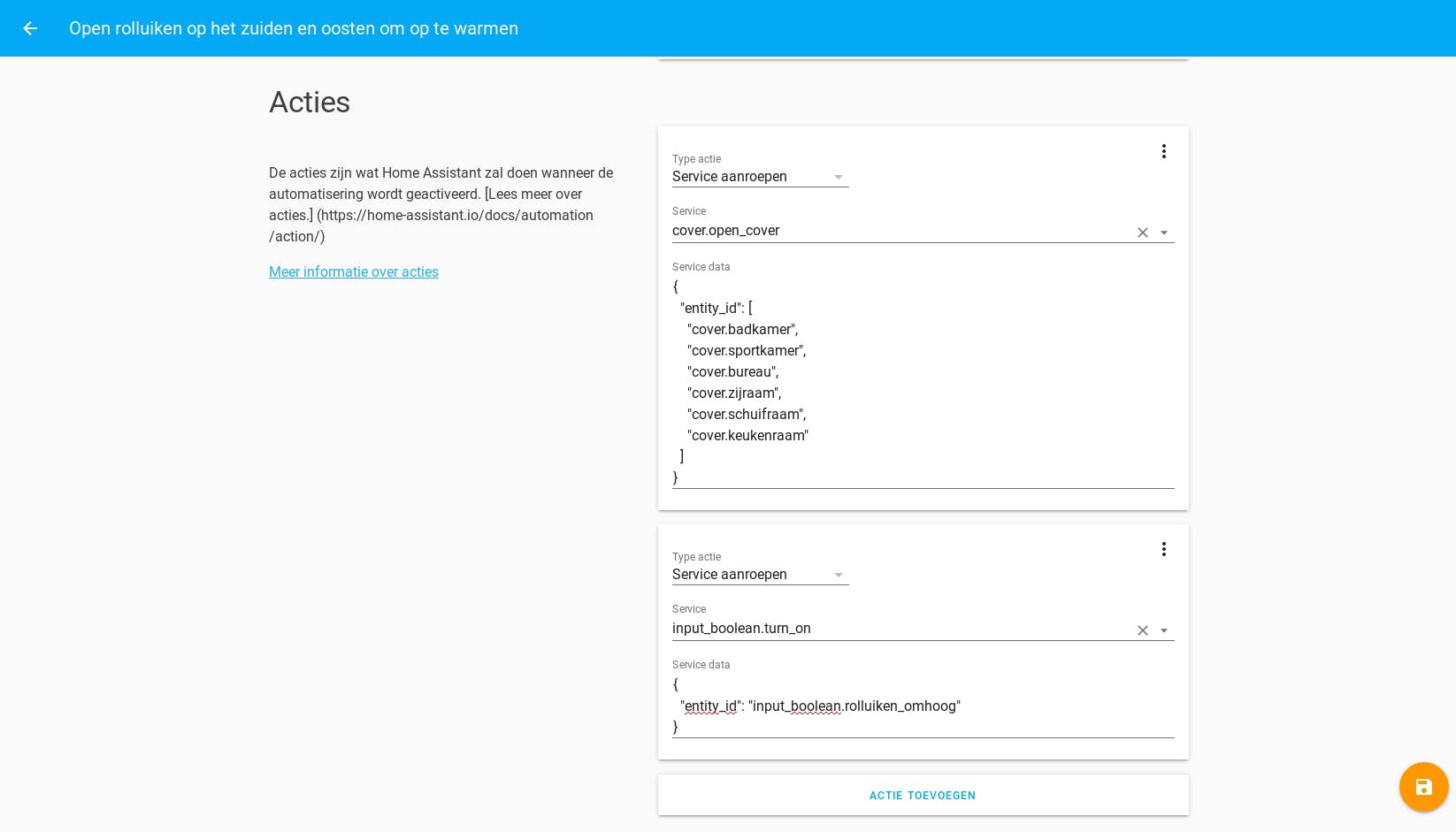This screenshot has height=832, width=1456.
Task: Click the rolluiken_omhoog service data text
Action: click(854, 706)
